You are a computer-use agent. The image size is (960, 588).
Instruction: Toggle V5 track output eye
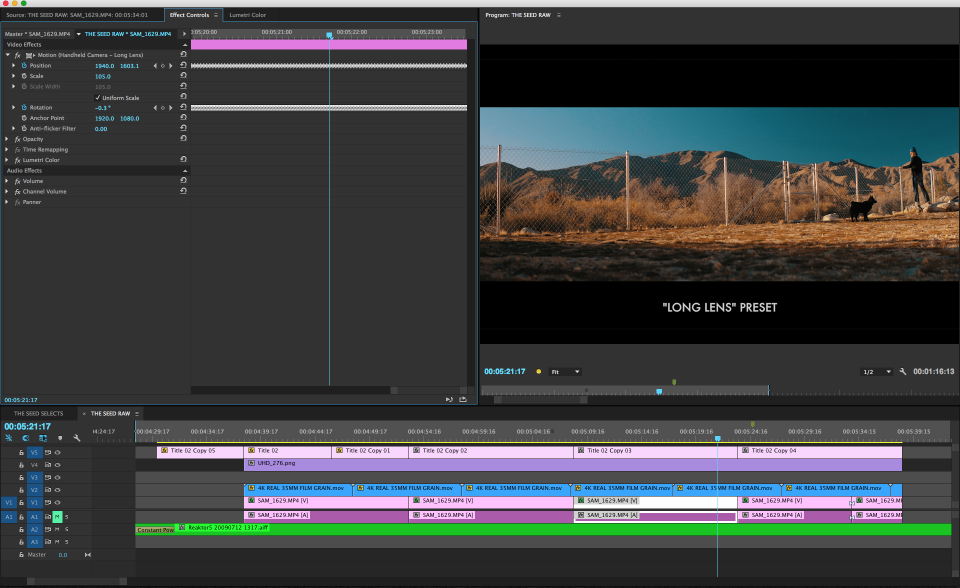click(x=58, y=453)
